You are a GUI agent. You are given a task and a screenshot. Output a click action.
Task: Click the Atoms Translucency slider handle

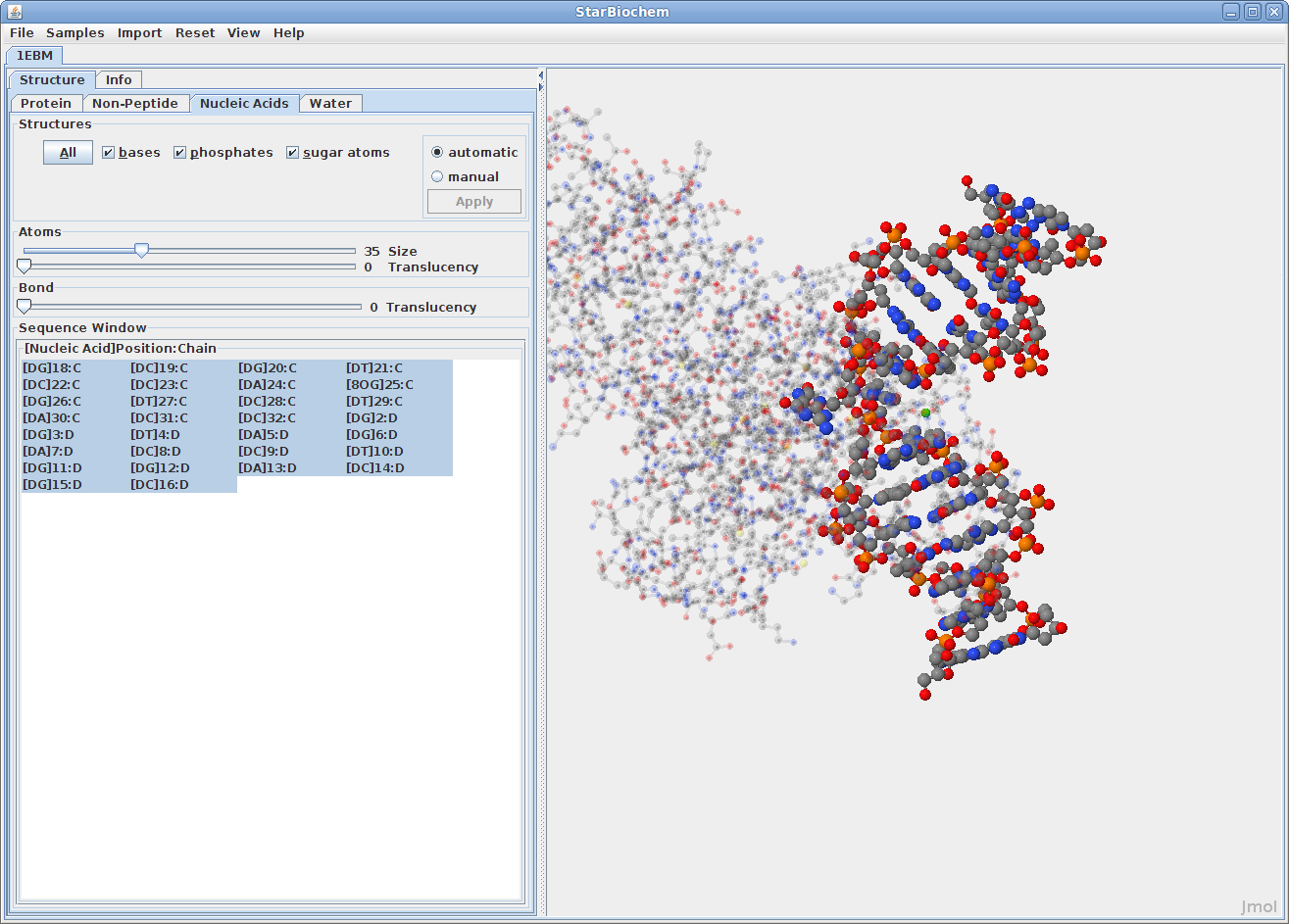point(25,267)
